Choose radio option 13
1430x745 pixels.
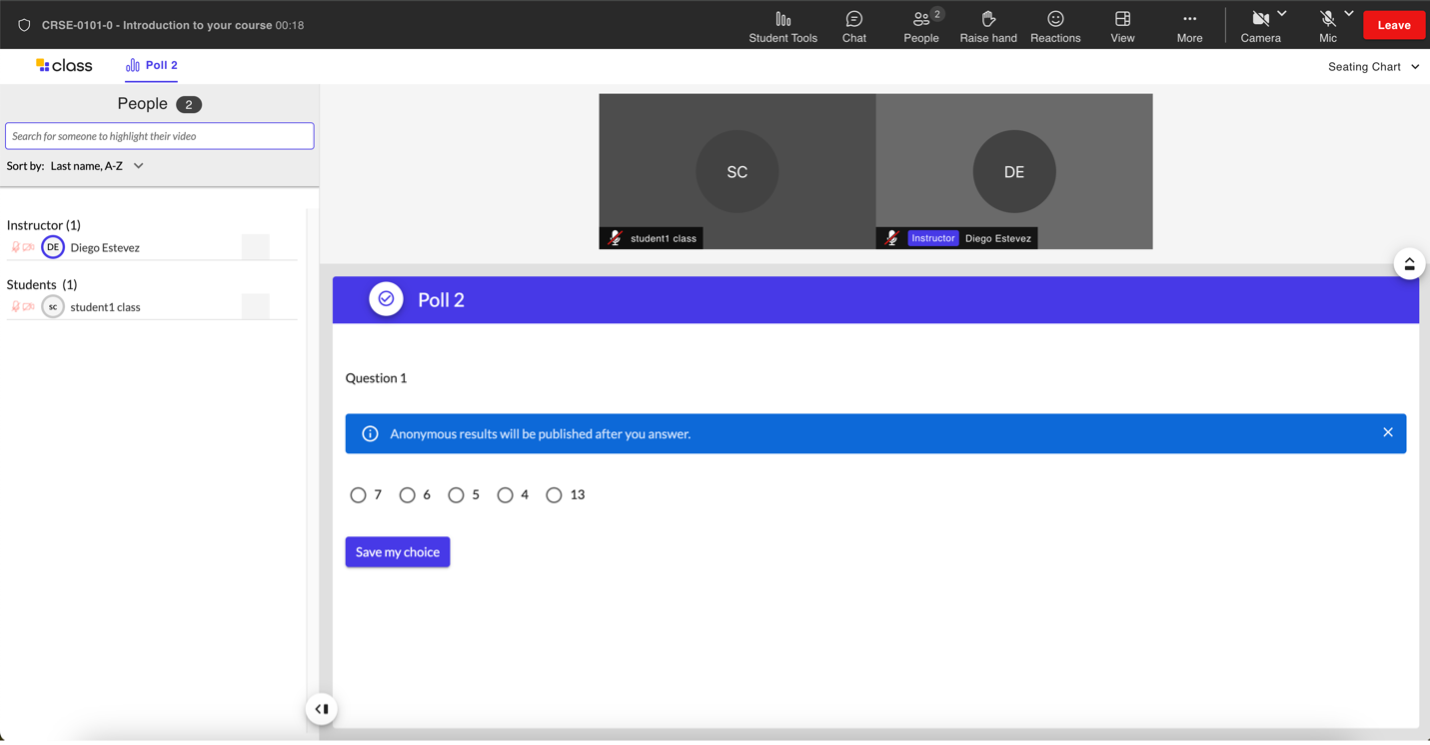554,495
